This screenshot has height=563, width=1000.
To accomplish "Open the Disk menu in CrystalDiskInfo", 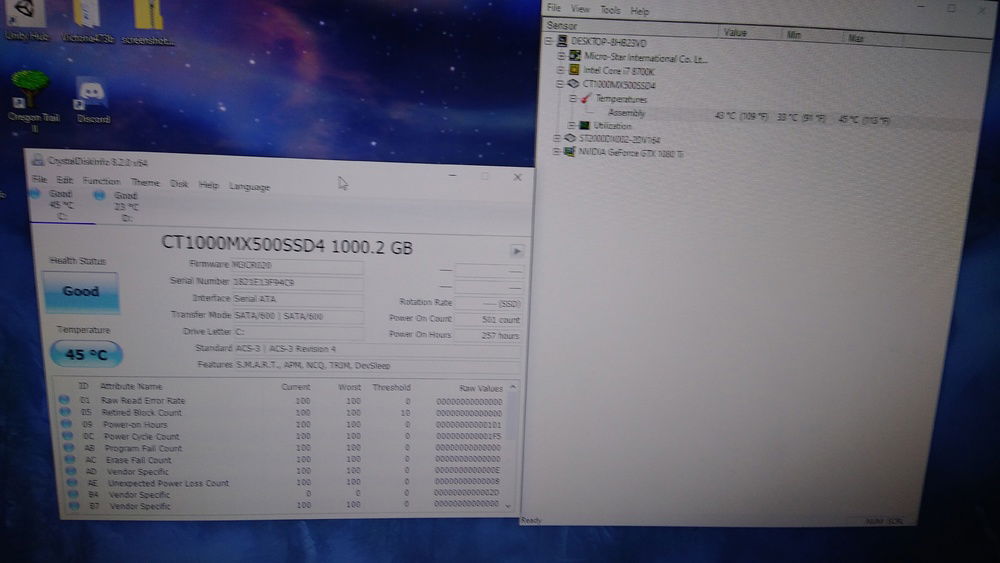I will coord(179,184).
